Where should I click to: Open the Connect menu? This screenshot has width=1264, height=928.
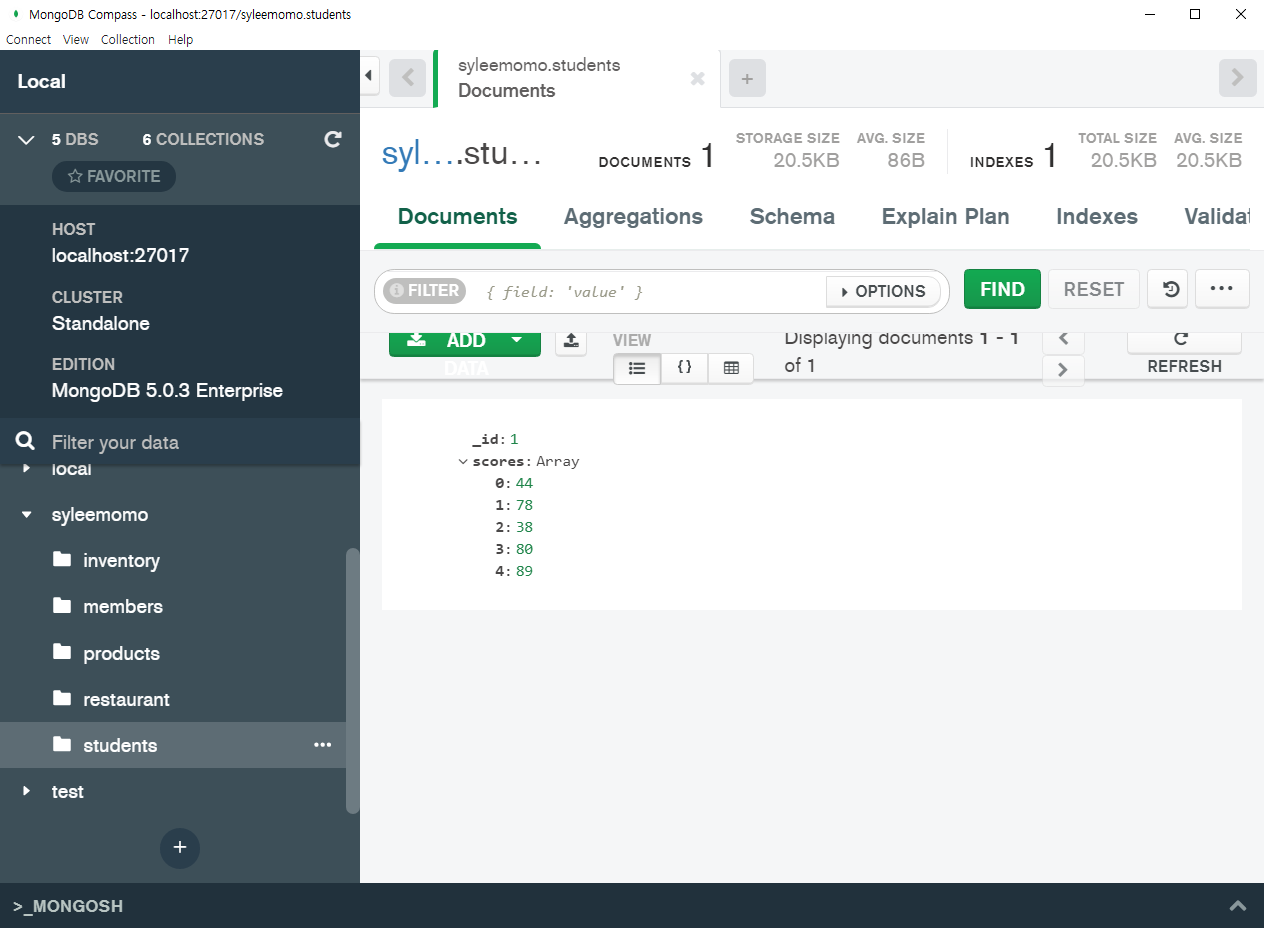pyautogui.click(x=28, y=40)
